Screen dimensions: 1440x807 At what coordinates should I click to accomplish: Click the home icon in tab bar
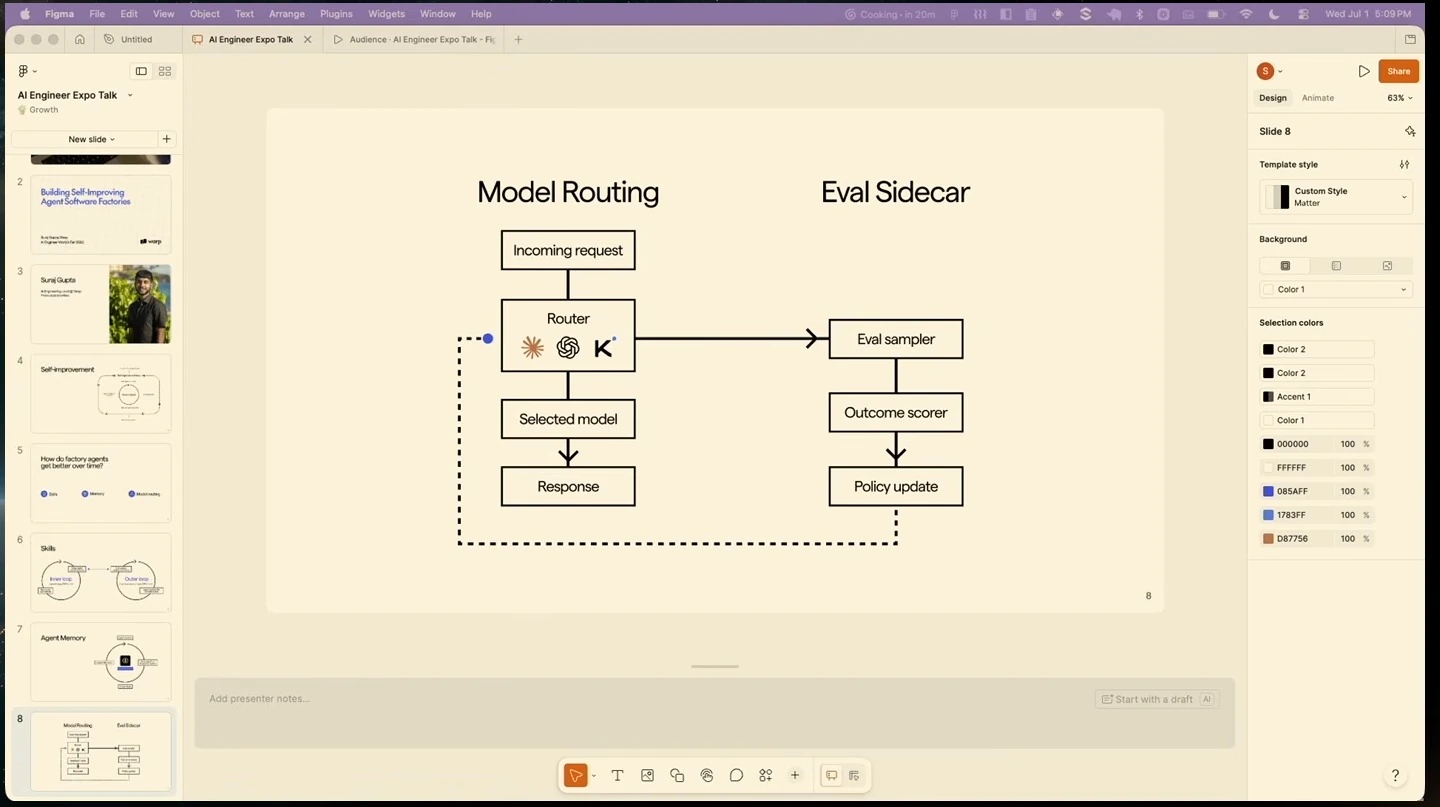click(80, 39)
